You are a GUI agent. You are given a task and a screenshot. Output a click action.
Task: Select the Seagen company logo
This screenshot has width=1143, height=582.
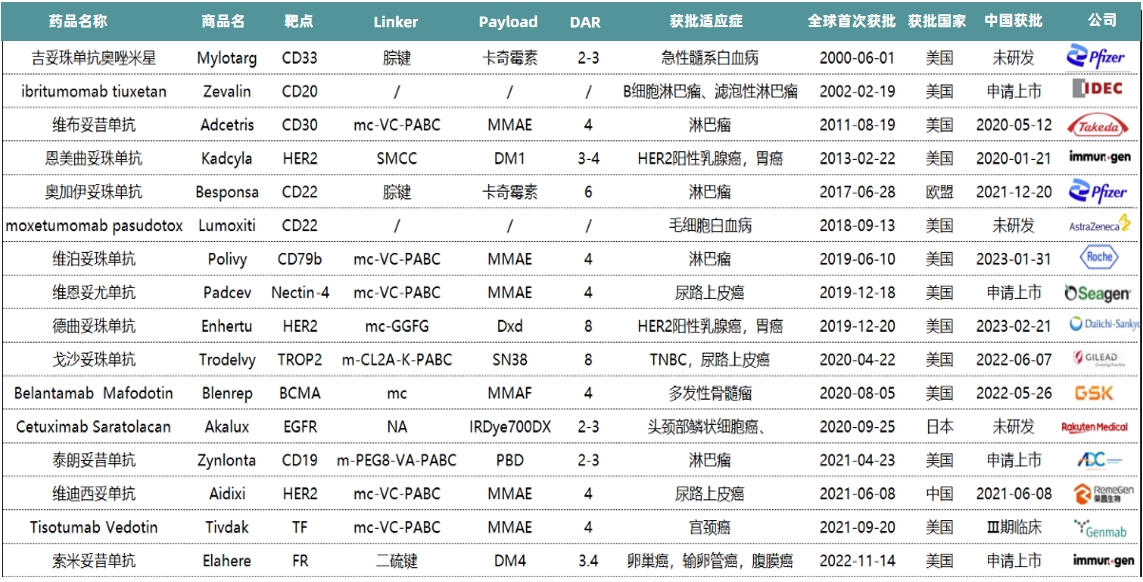1098,292
